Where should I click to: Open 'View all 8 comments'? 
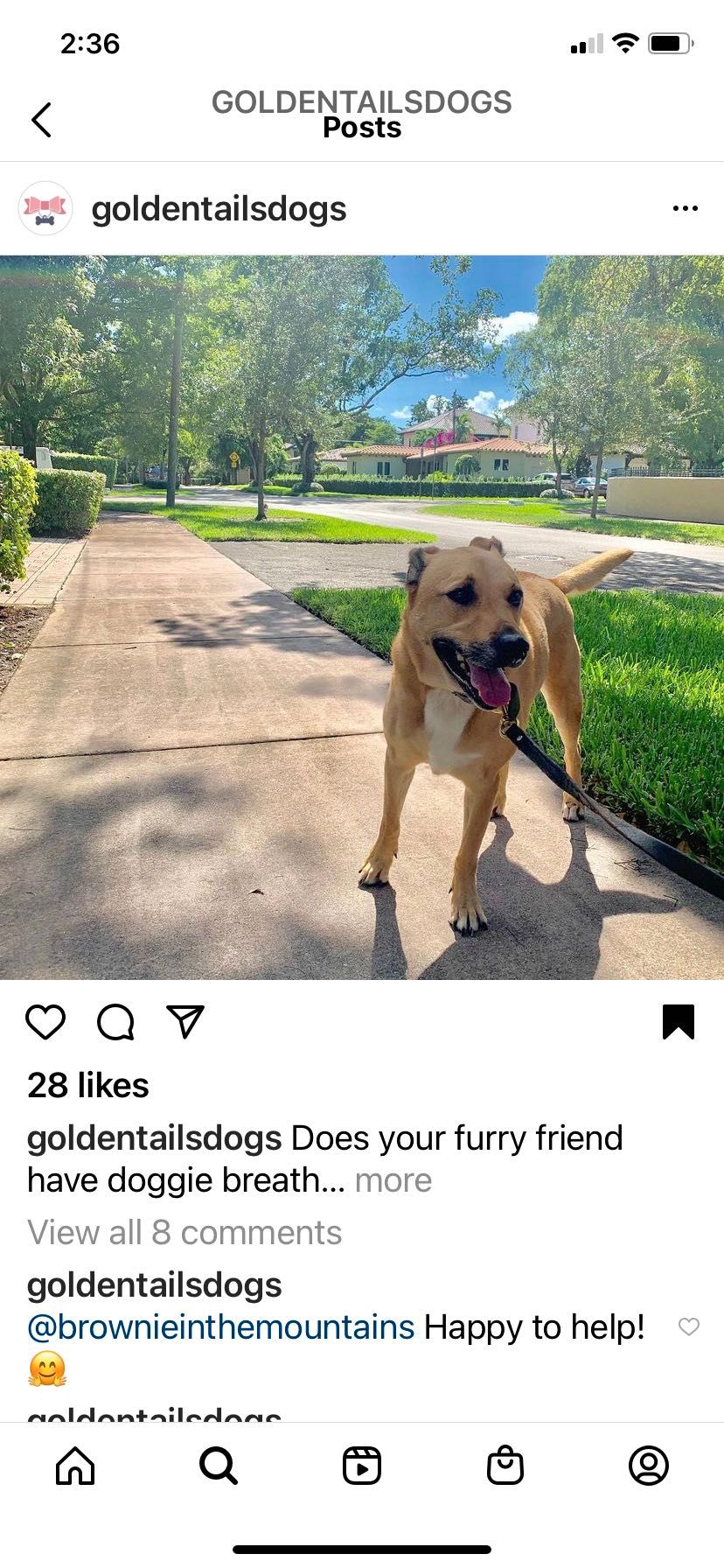184,1232
